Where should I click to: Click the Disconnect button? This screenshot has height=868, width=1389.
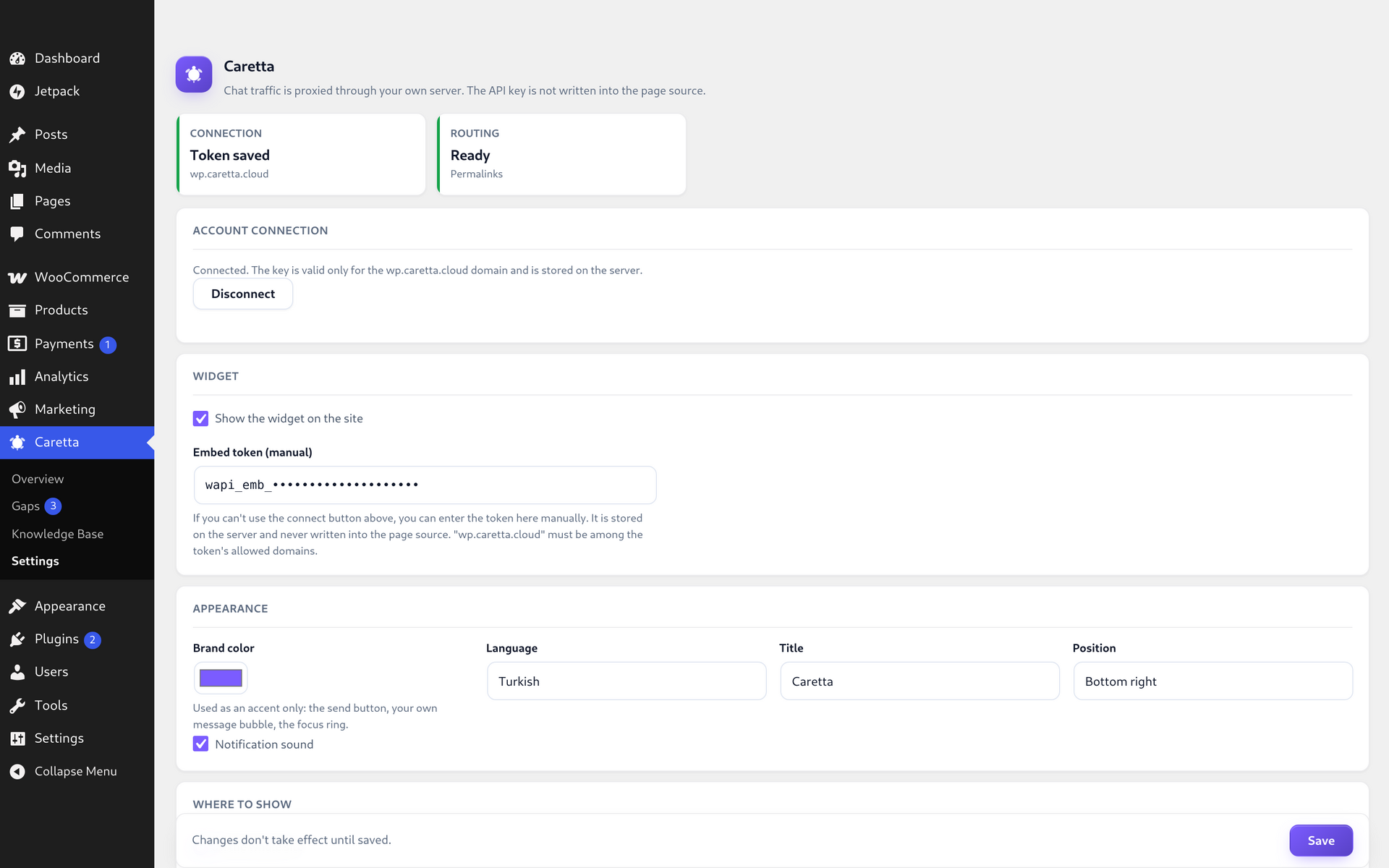(x=243, y=294)
